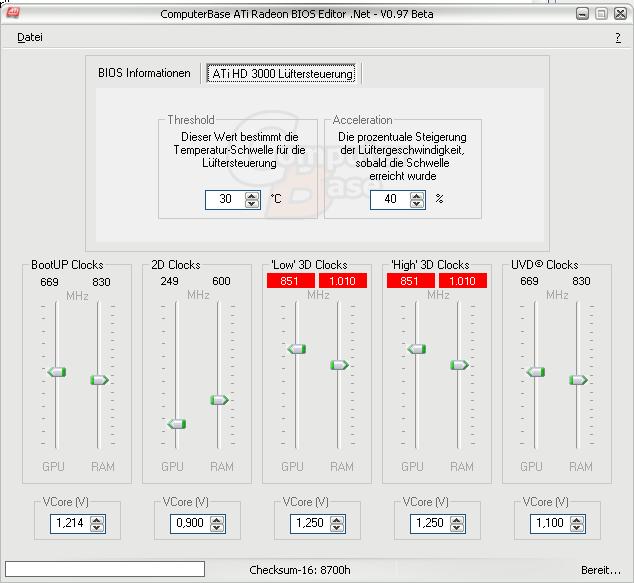This screenshot has width=634, height=583.
Task: Click the Checksum-16: 8700h status text
Action: pos(300,570)
